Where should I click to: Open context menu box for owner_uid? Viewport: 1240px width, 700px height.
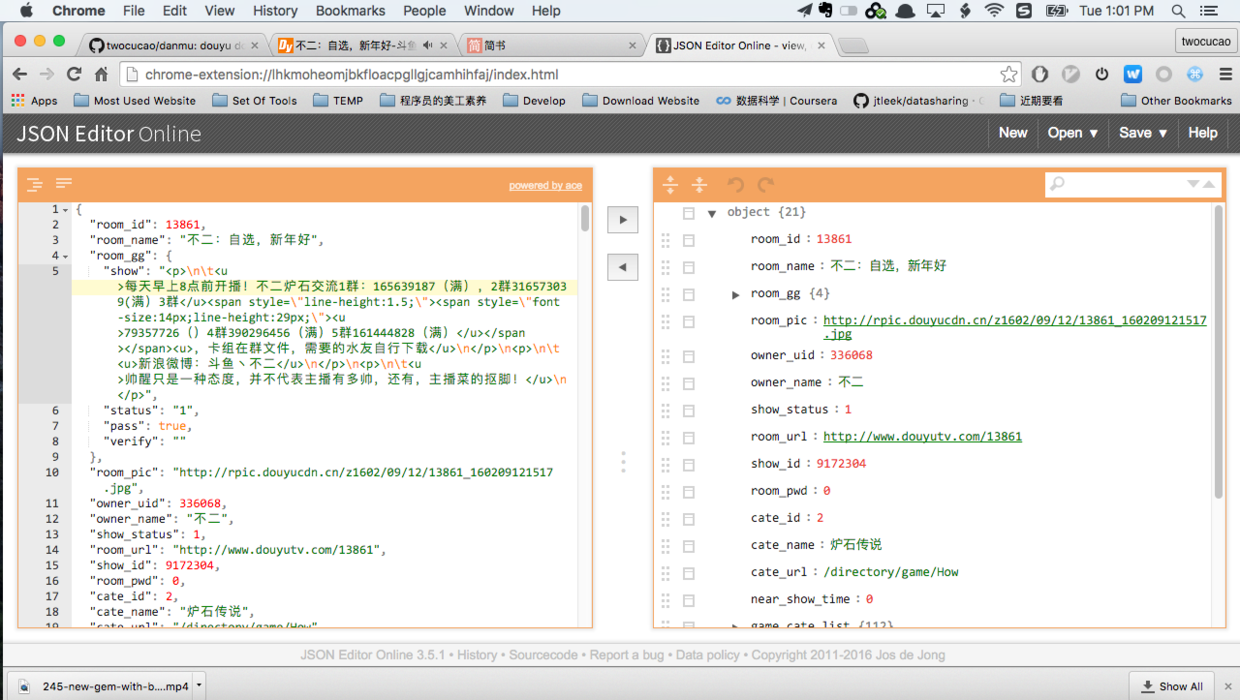coord(689,356)
